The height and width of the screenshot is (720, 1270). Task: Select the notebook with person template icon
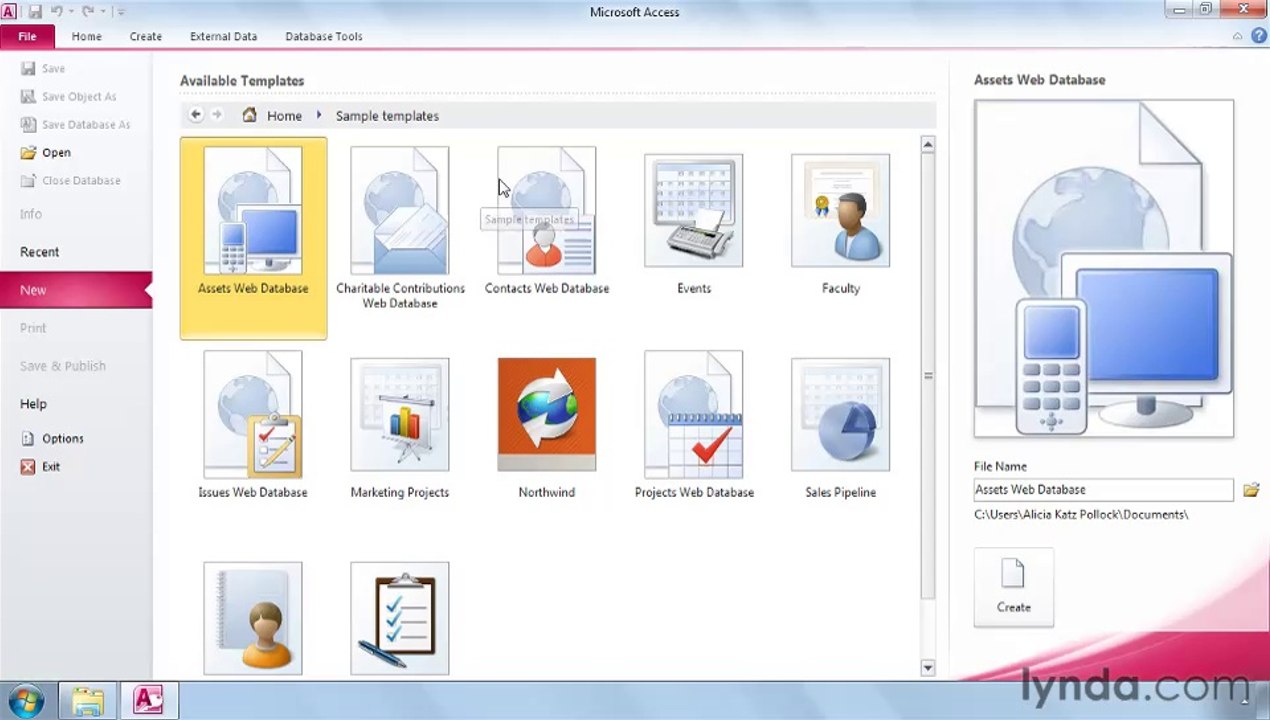tap(253, 618)
